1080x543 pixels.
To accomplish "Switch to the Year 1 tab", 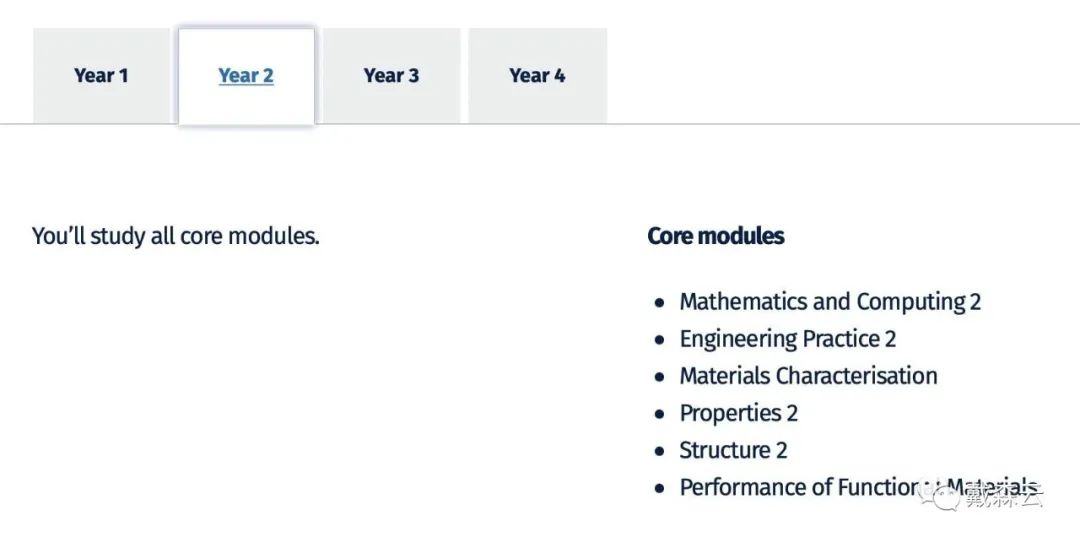I will (x=101, y=76).
